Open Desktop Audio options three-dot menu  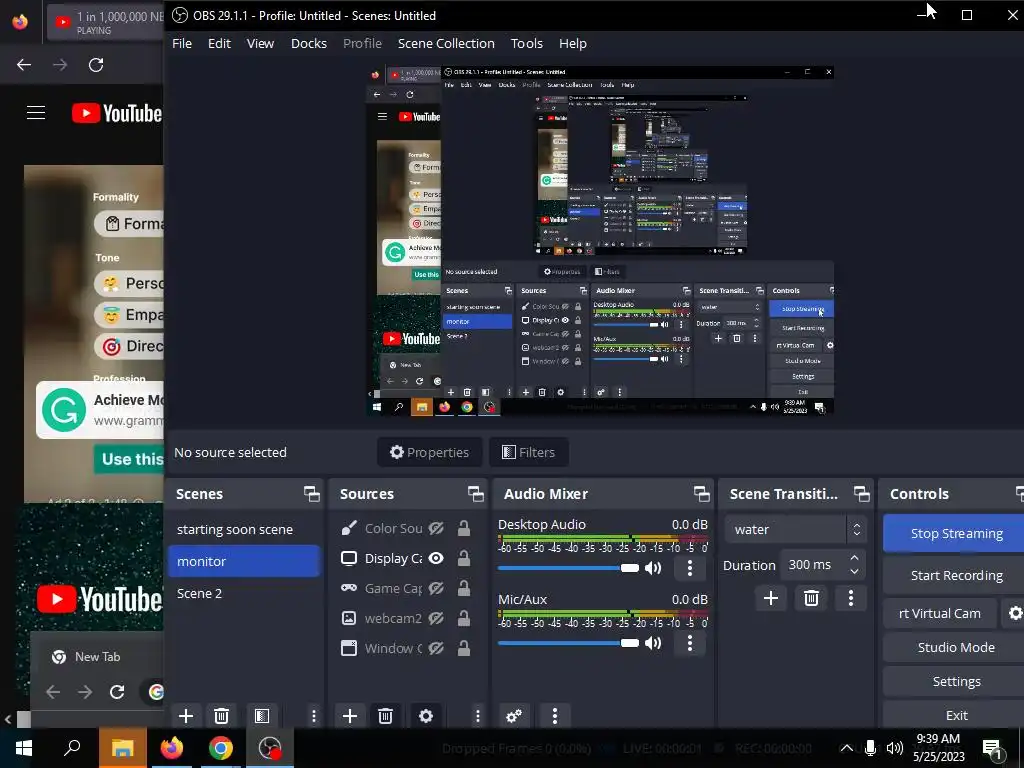point(690,568)
